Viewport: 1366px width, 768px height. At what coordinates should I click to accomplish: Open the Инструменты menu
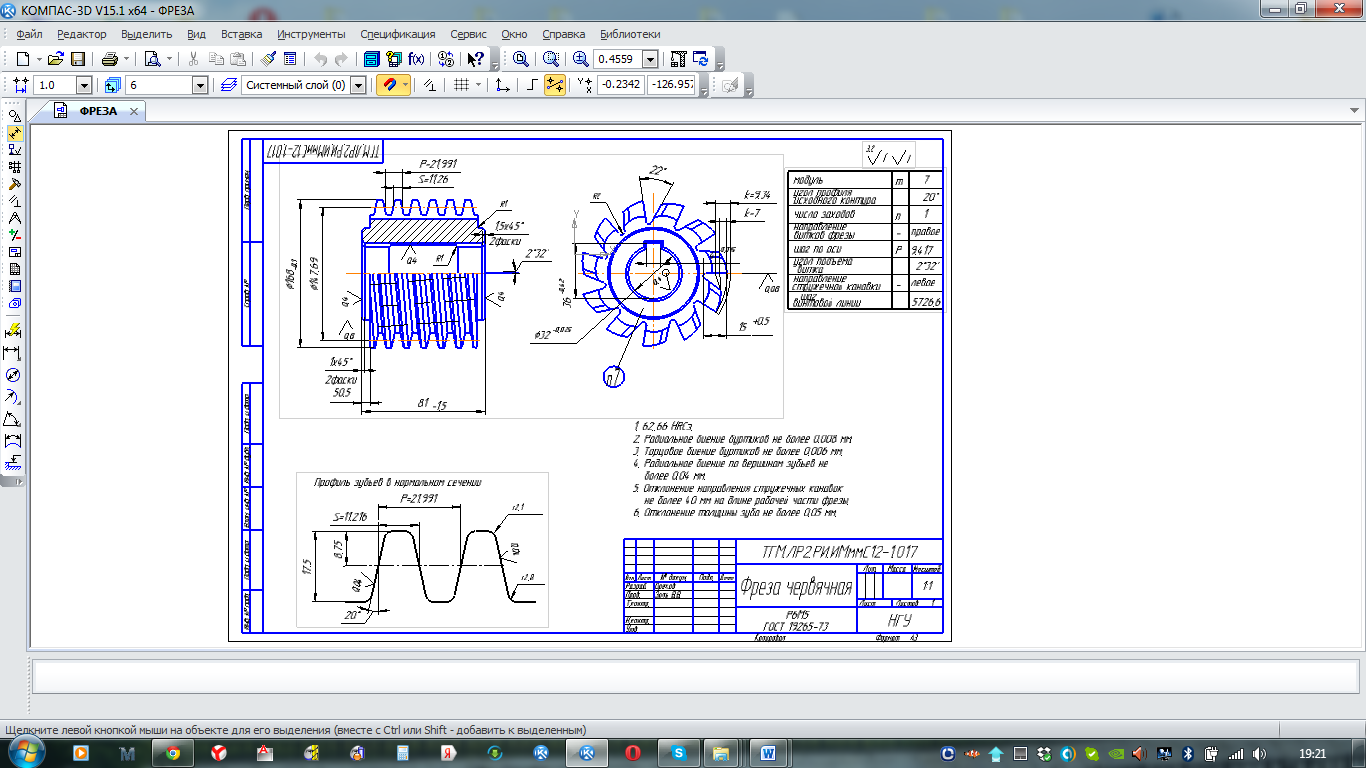[311, 33]
